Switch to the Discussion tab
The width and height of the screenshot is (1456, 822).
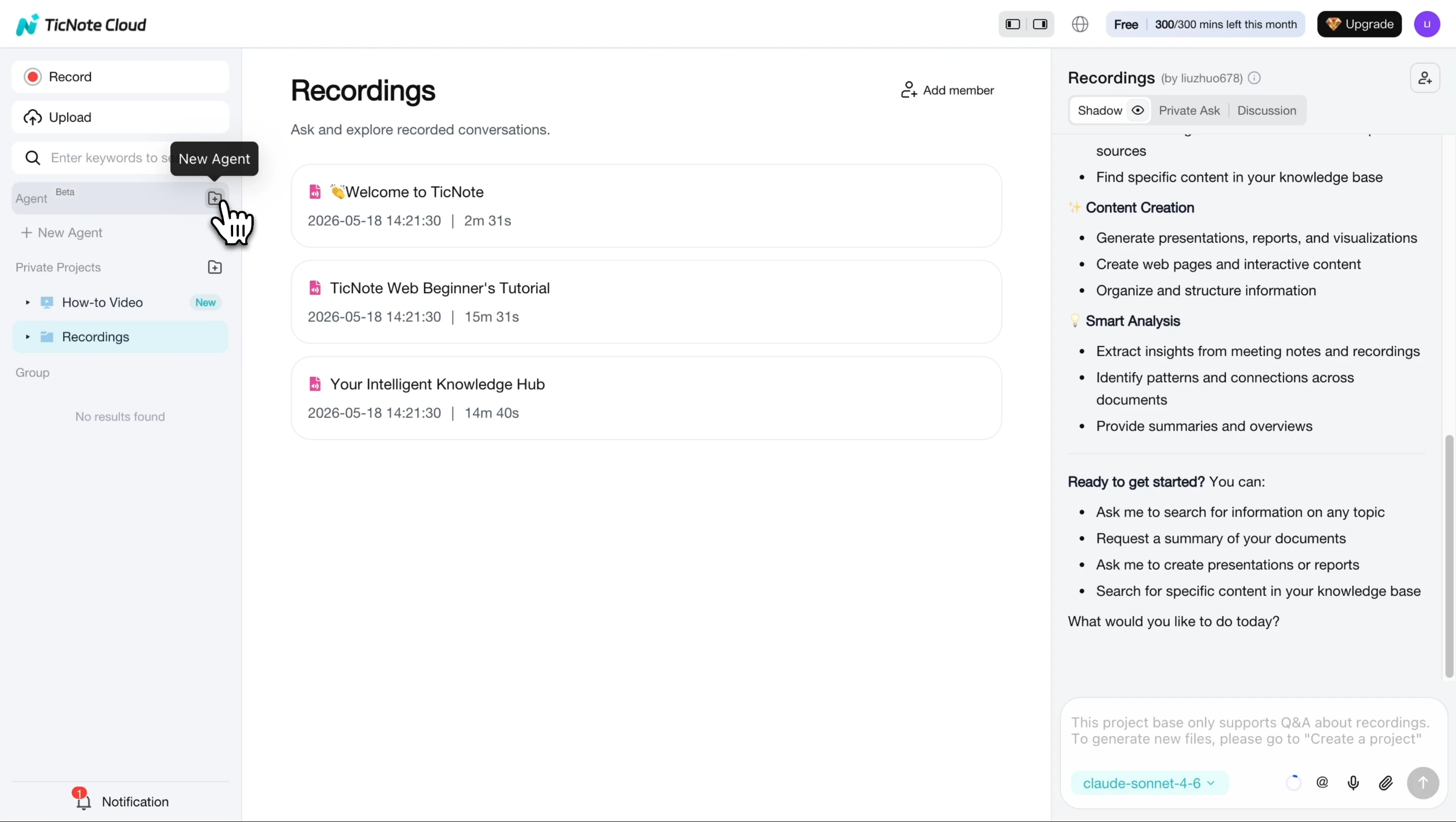pos(1266,110)
